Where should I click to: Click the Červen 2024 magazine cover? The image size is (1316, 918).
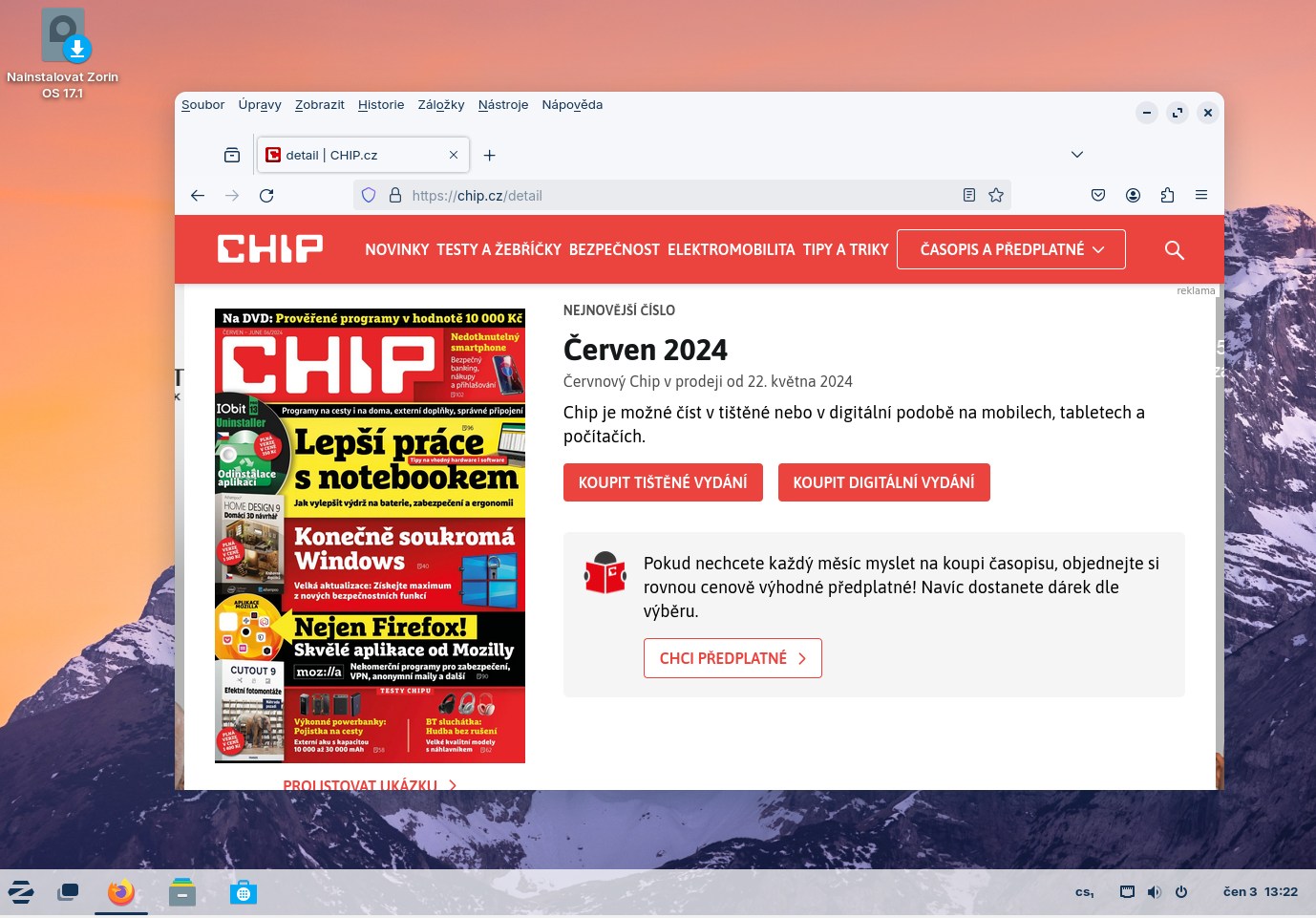point(370,536)
